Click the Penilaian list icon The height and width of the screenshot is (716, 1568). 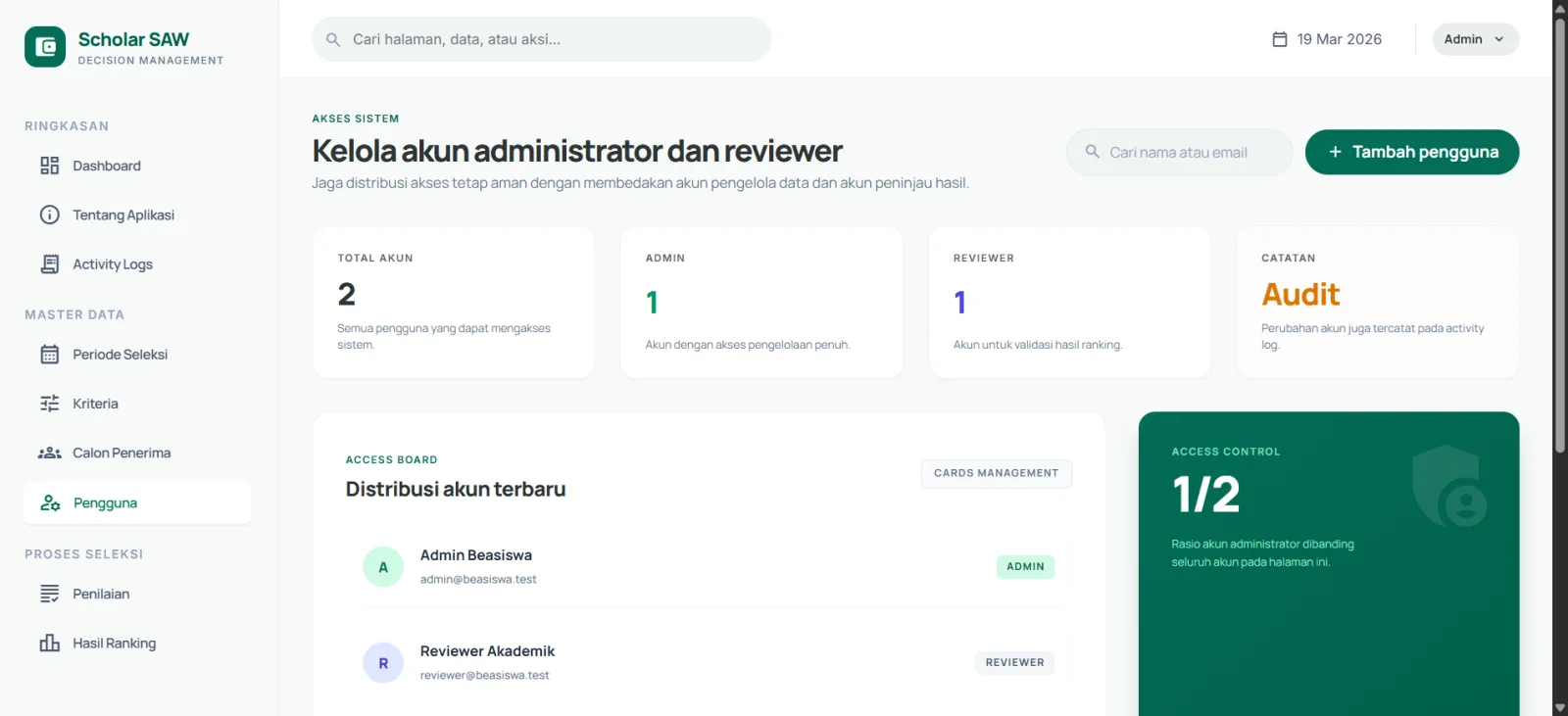point(49,594)
